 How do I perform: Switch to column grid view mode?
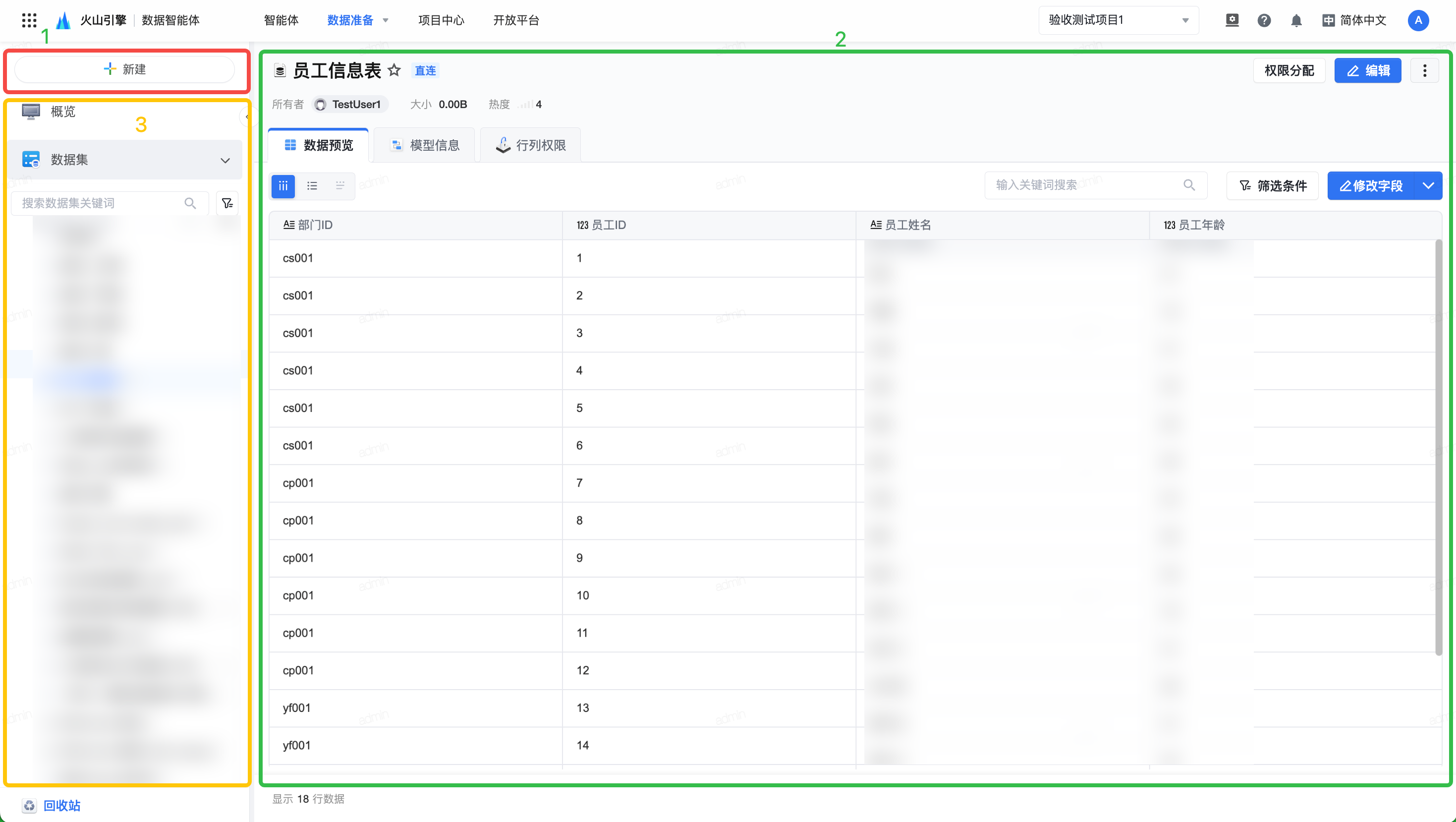[x=283, y=185]
